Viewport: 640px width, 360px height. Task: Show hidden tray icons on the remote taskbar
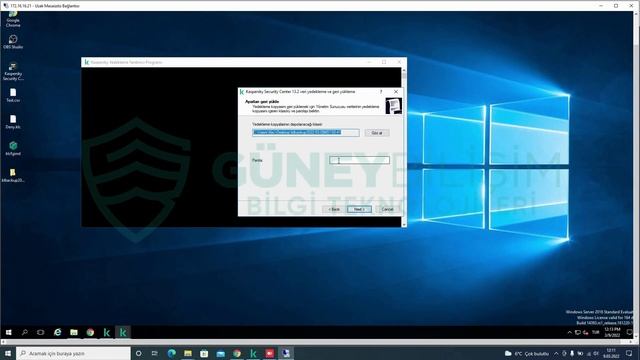(569, 333)
